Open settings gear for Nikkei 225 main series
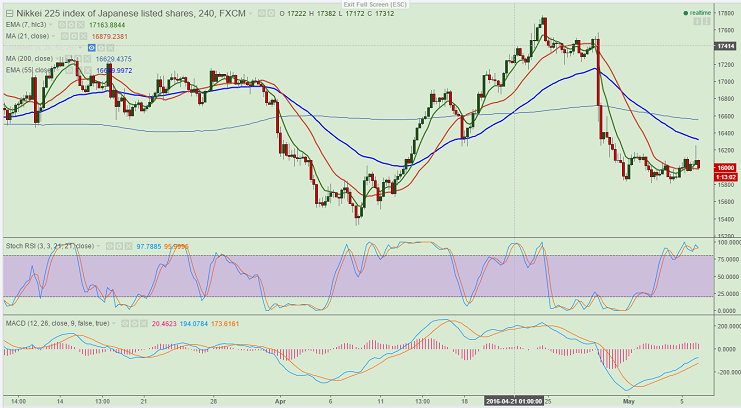 coord(271,14)
